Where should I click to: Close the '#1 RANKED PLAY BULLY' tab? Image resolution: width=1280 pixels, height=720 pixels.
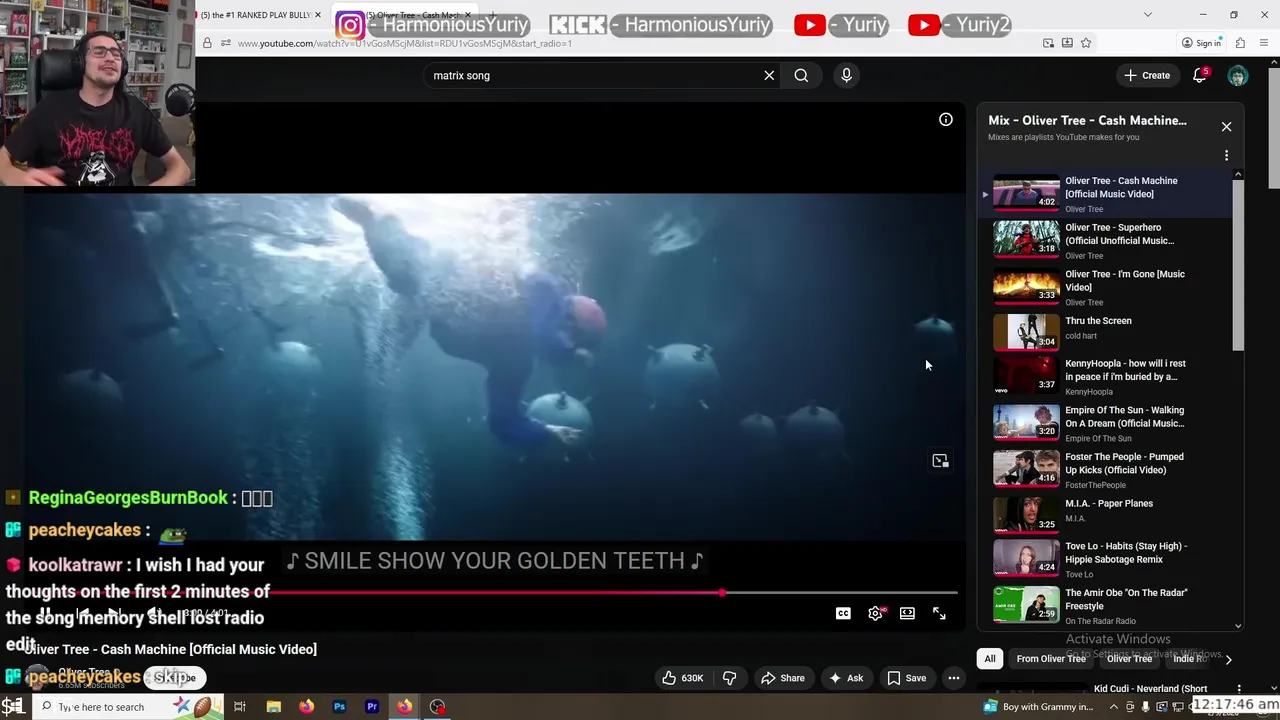coord(318,15)
